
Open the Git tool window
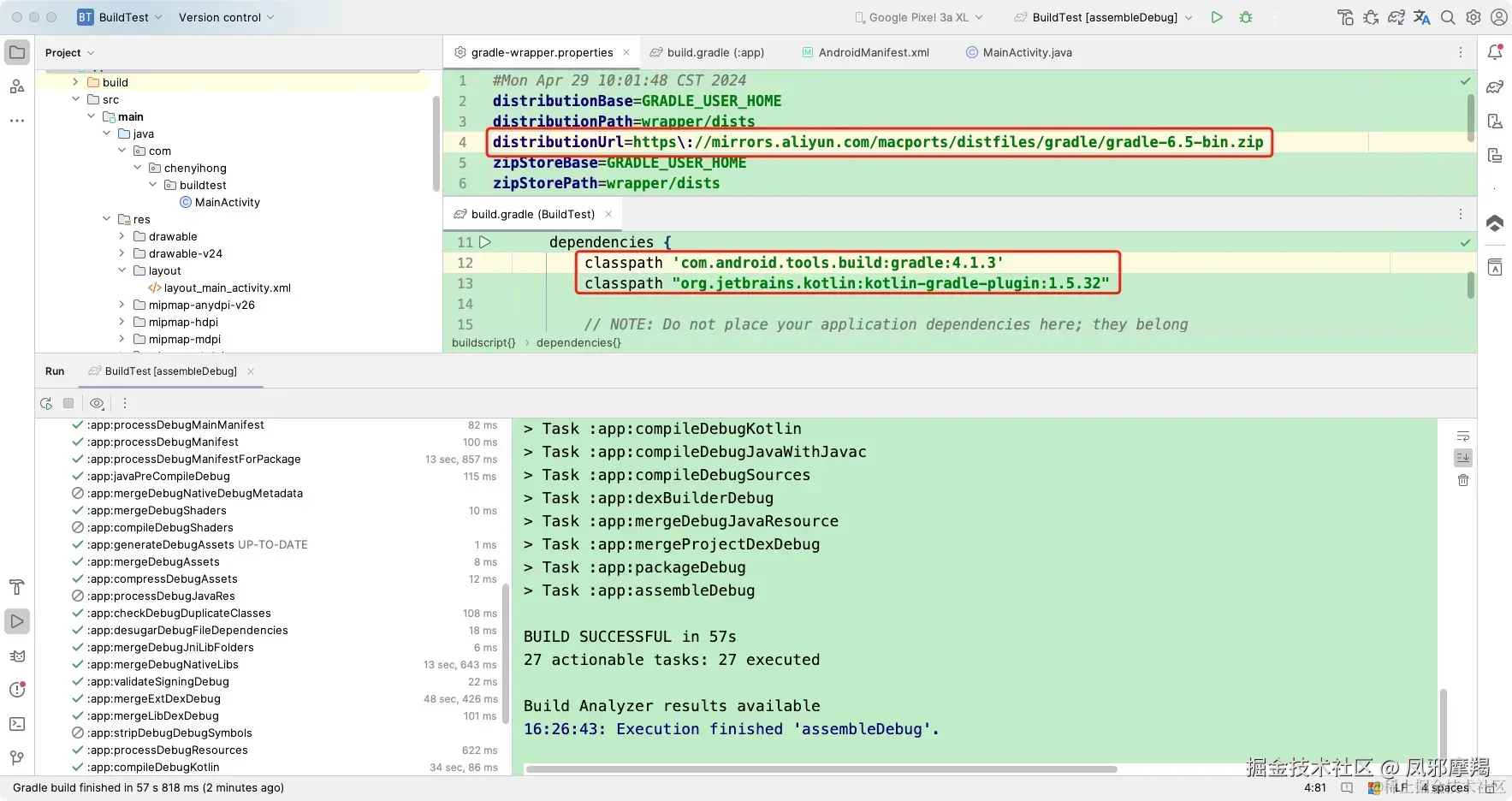(17, 758)
